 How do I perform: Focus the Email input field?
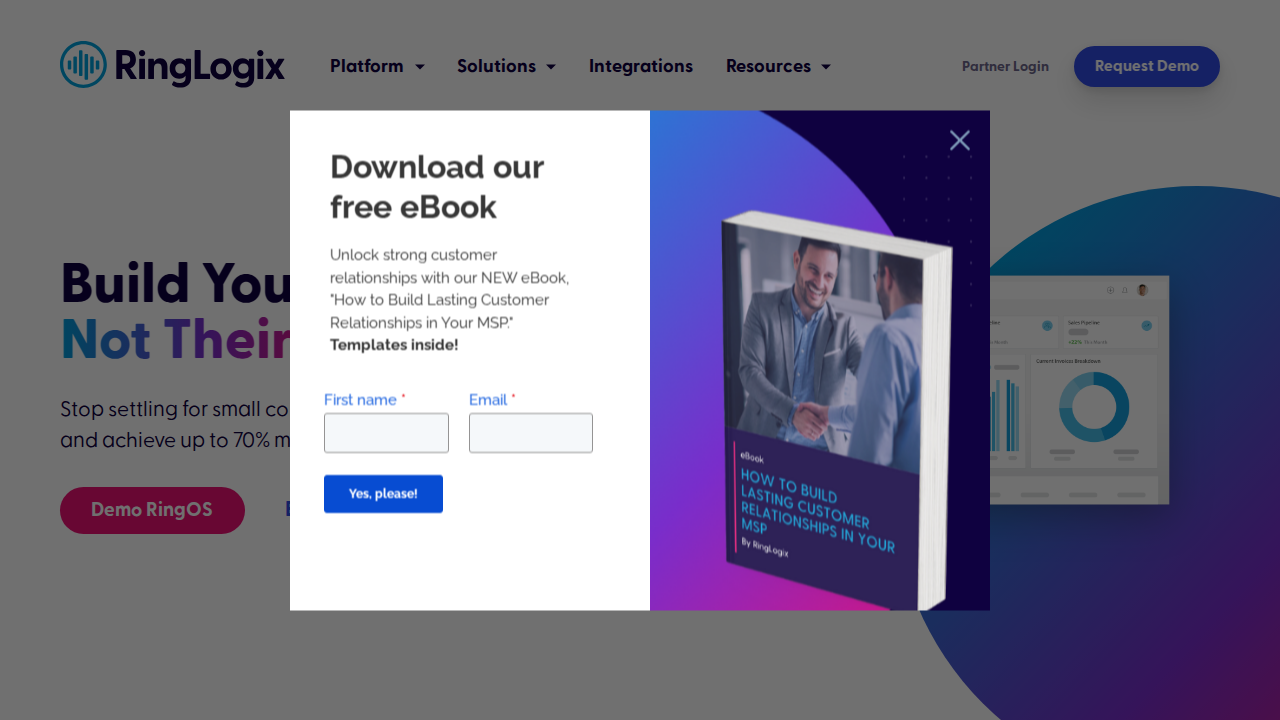pos(531,433)
